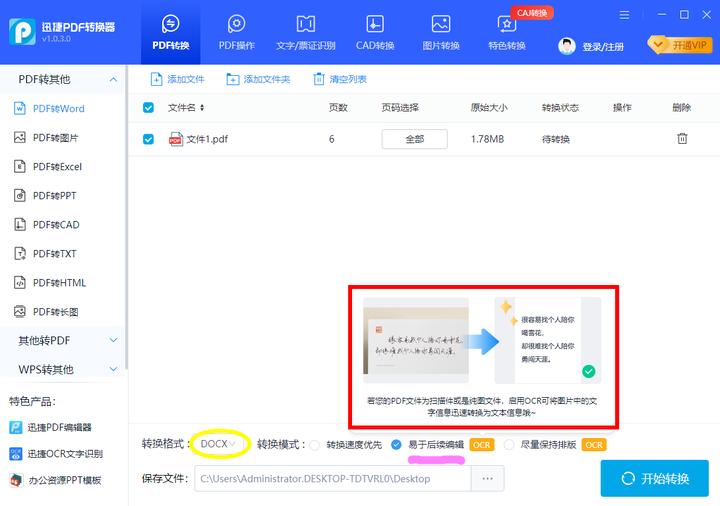
Task: Click the OCR badge beside 易于后续编辑
Action: coord(482,445)
